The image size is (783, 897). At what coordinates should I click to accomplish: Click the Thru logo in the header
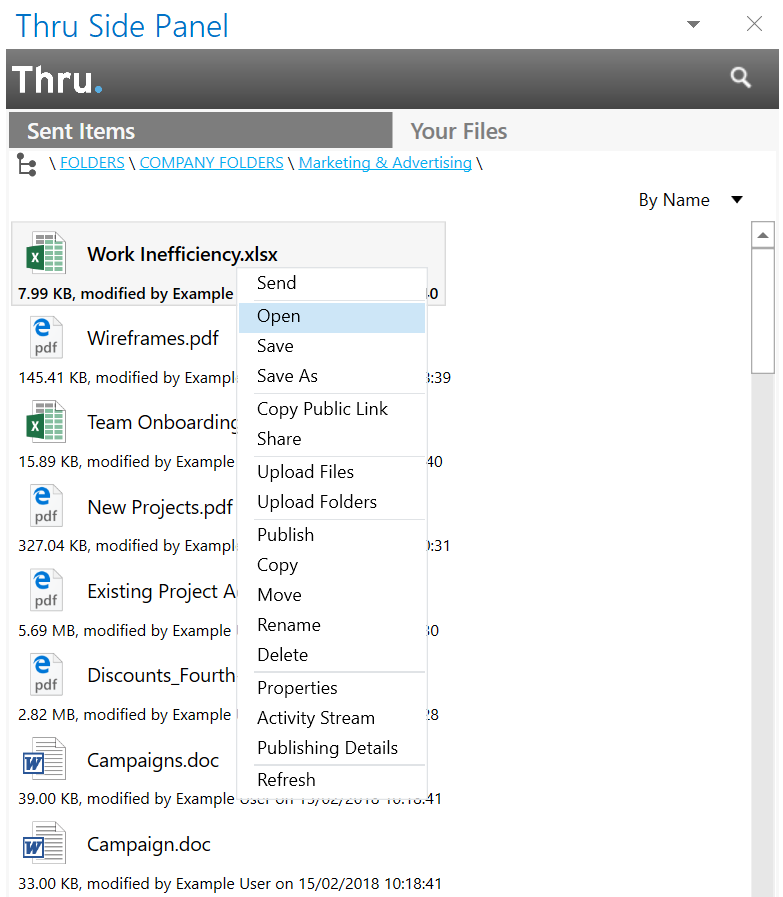(57, 80)
